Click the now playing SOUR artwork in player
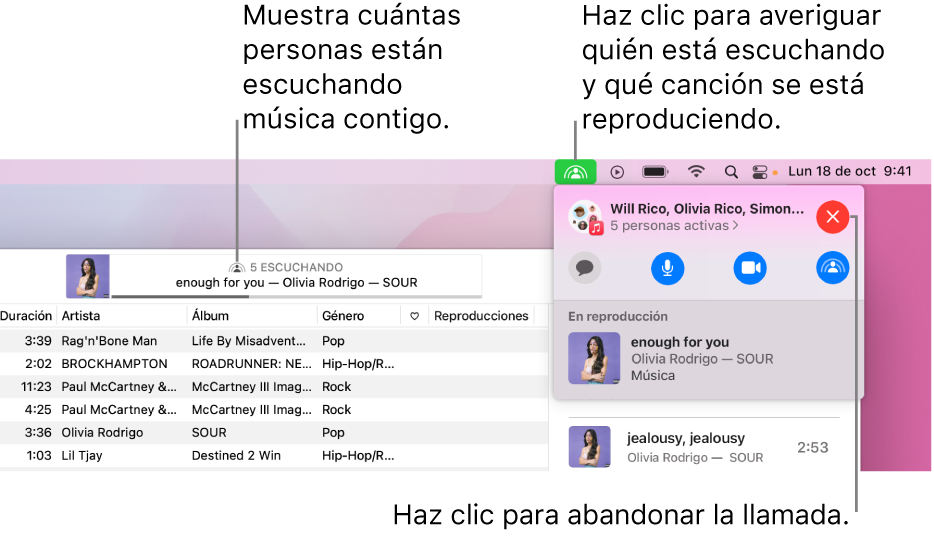 click(88, 276)
